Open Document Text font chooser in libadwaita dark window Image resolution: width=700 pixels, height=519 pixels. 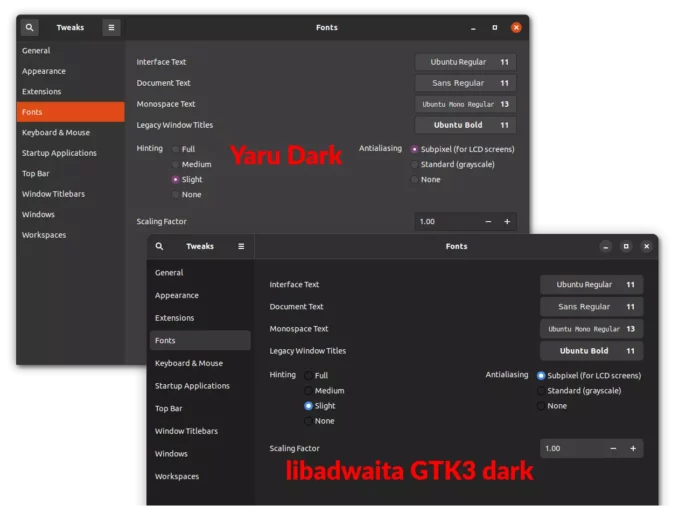pos(592,307)
